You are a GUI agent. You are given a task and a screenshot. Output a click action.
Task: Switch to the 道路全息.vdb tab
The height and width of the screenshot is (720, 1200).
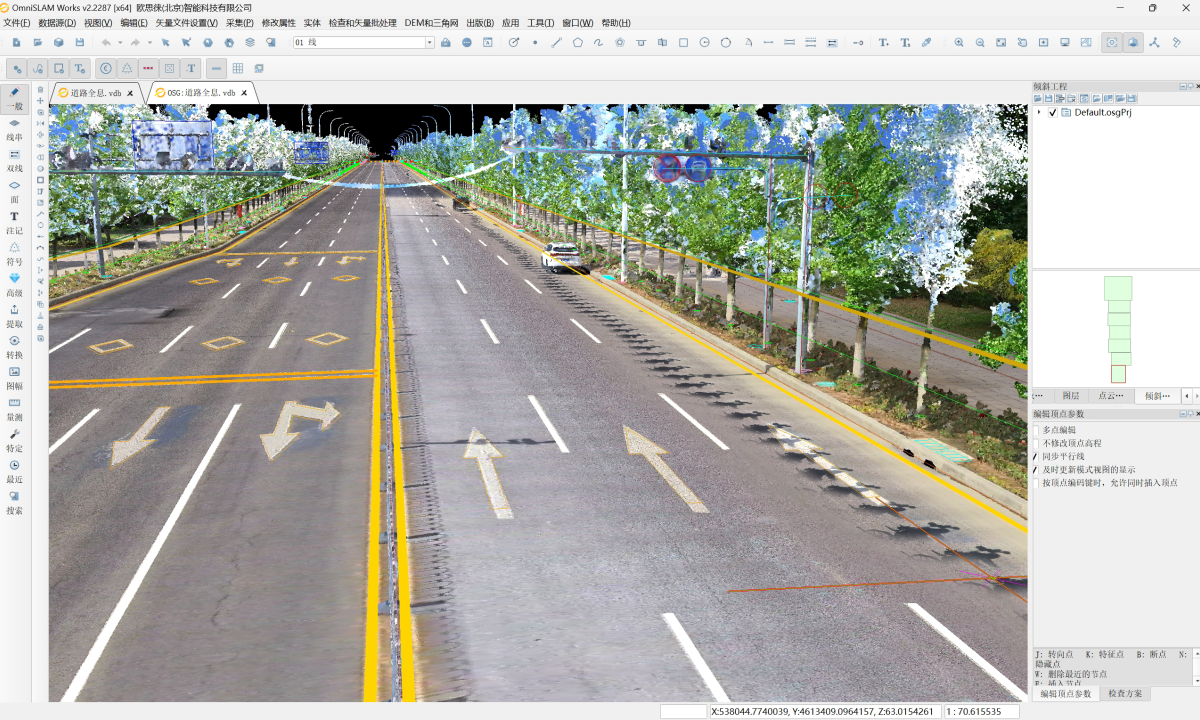(x=96, y=93)
